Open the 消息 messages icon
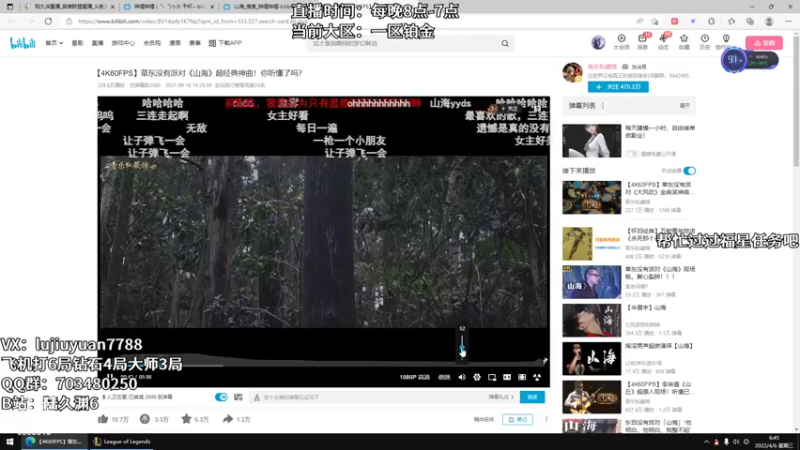 642,42
